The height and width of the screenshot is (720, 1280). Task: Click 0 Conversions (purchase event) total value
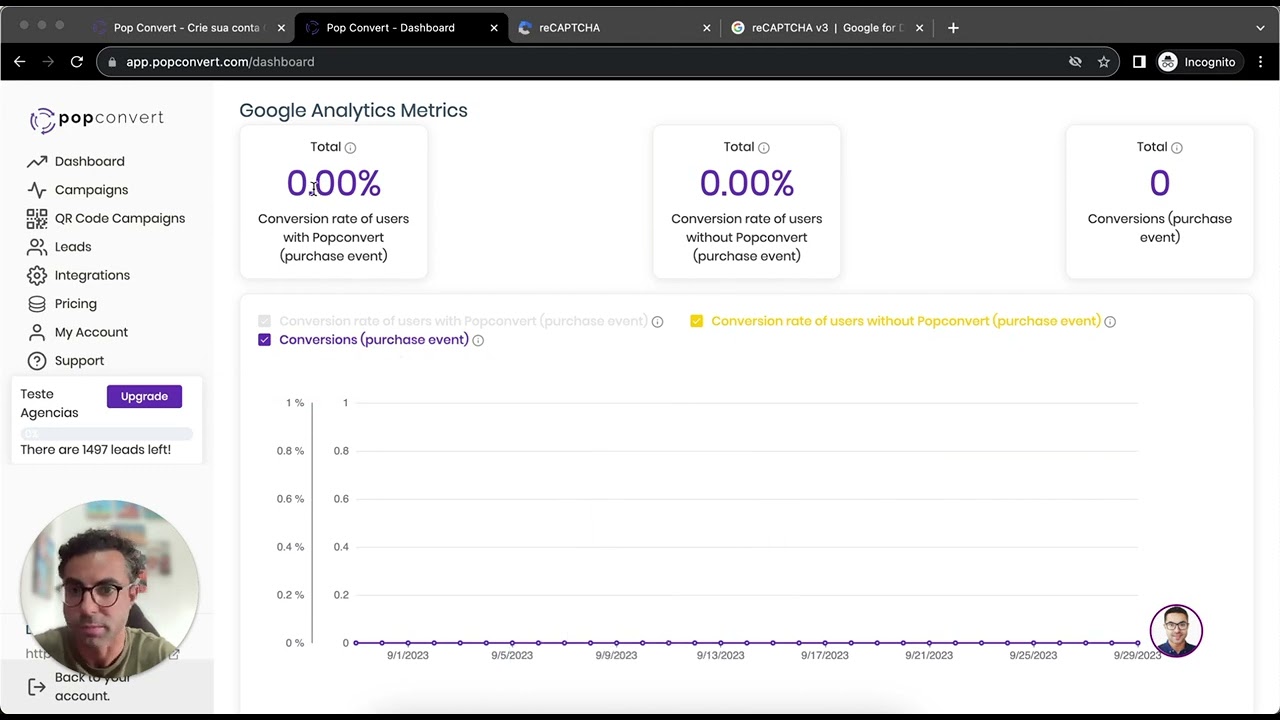click(x=1160, y=183)
